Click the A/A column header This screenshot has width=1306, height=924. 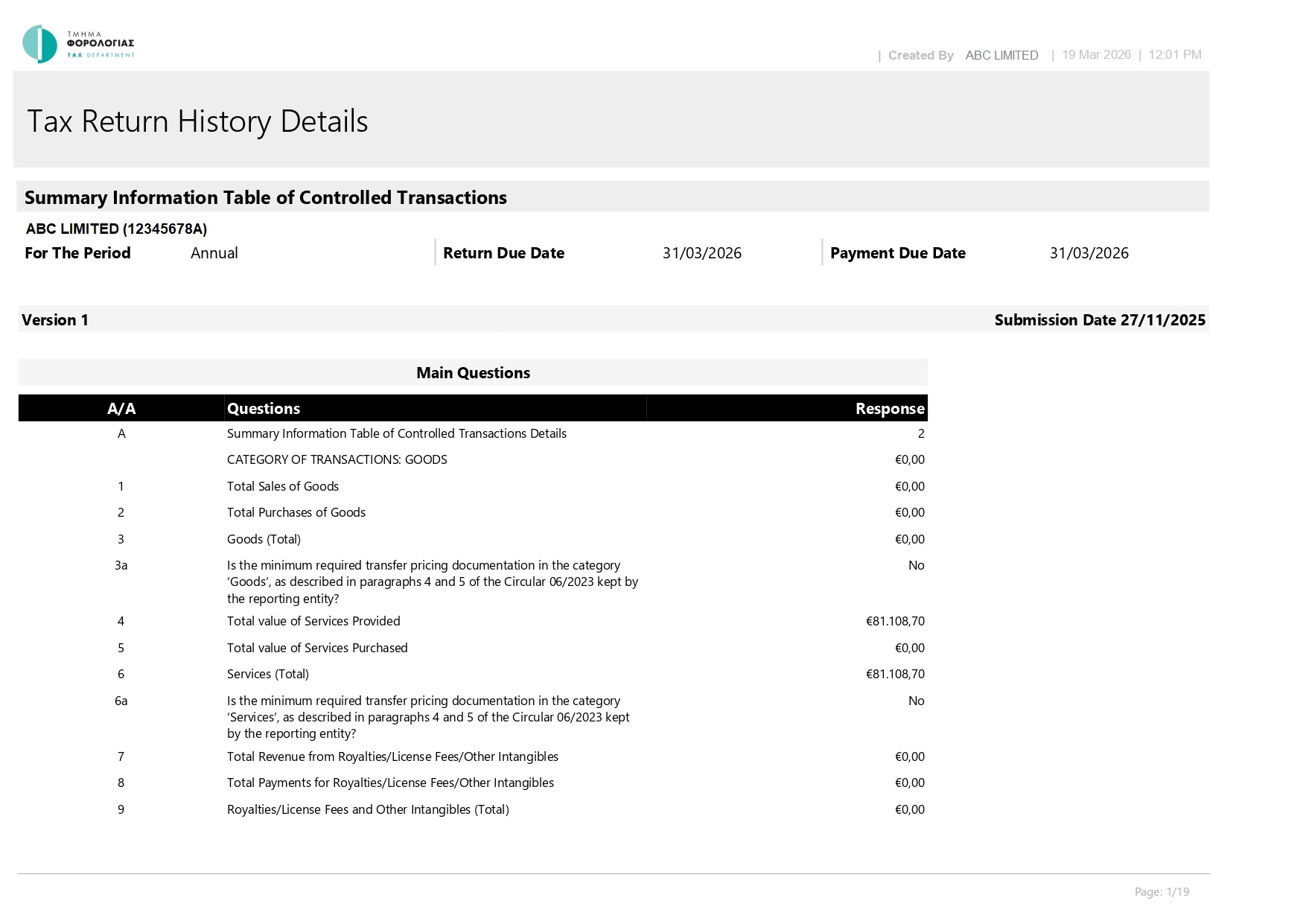point(121,408)
